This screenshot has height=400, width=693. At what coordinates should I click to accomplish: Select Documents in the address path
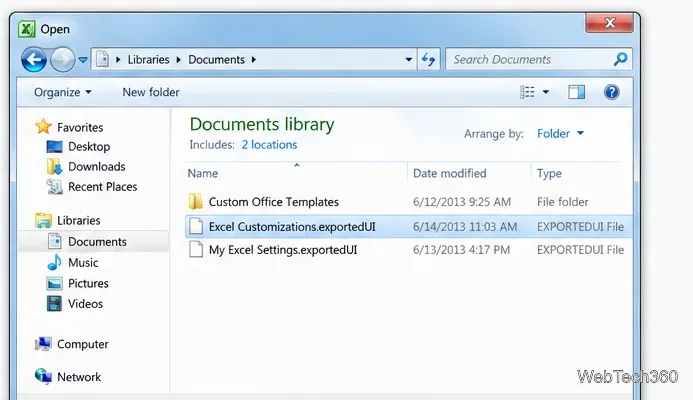(216, 60)
